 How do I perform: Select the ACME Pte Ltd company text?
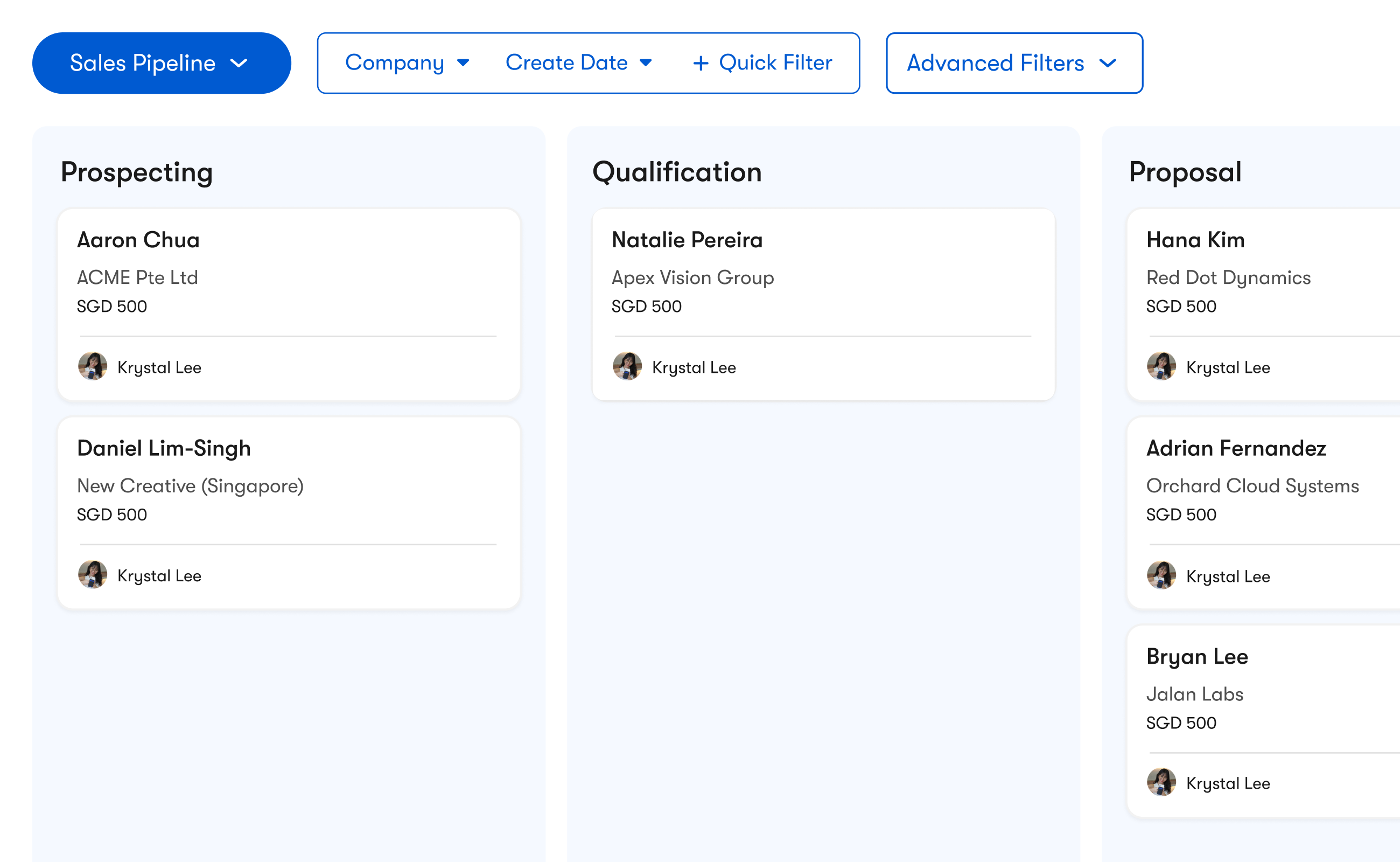coord(137,277)
